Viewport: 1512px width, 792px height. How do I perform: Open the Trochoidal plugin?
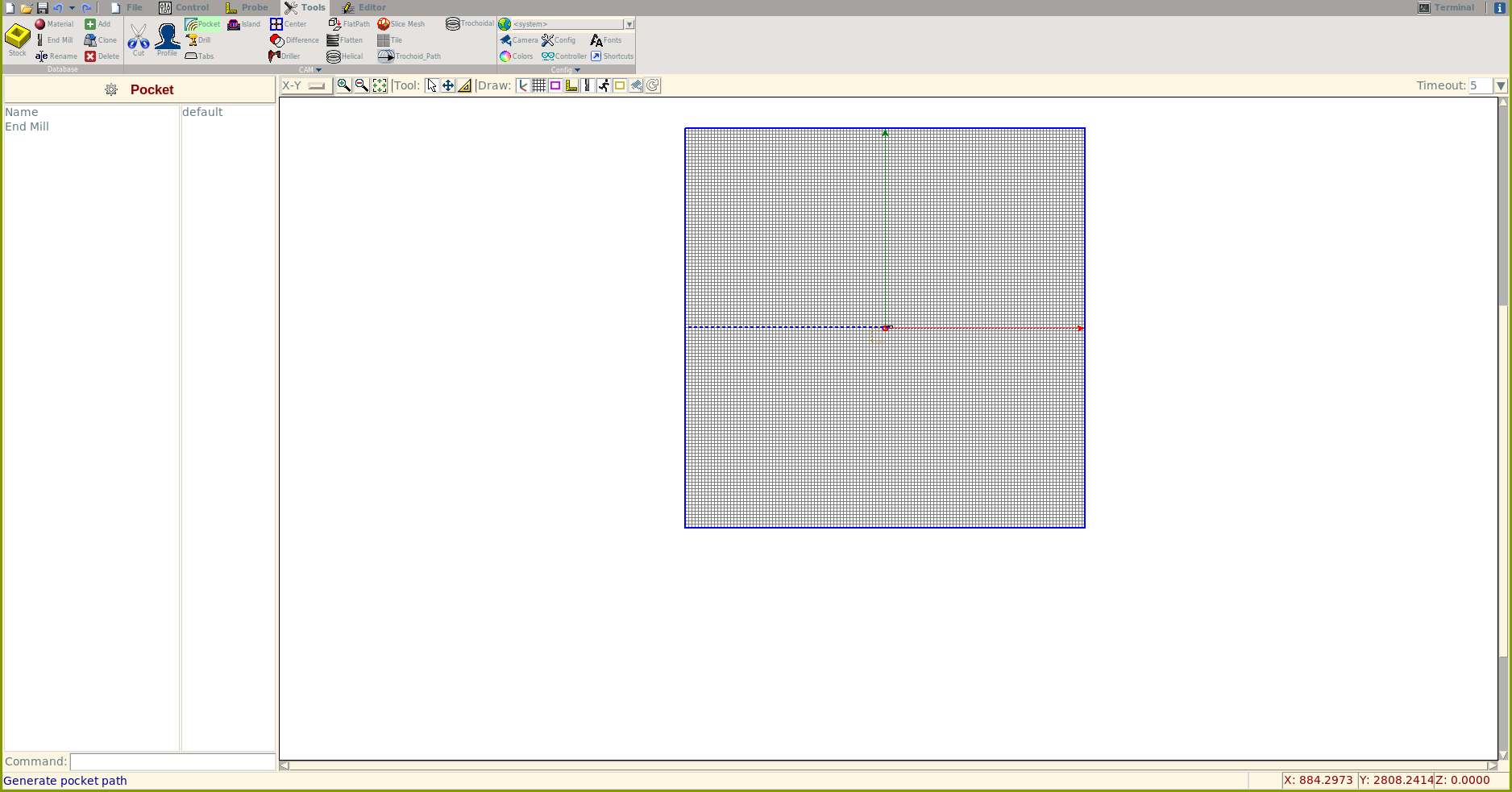470,24
